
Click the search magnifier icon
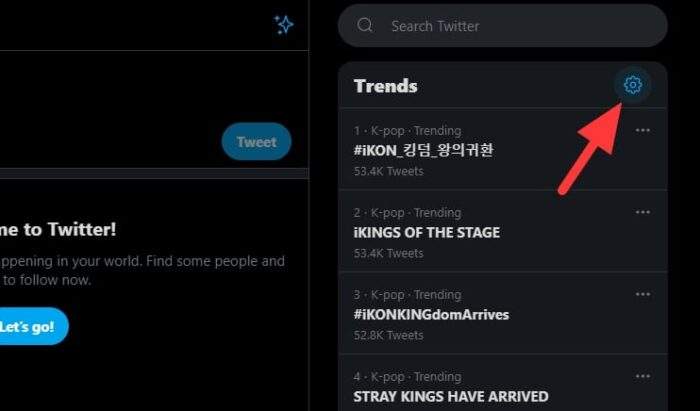(x=365, y=25)
